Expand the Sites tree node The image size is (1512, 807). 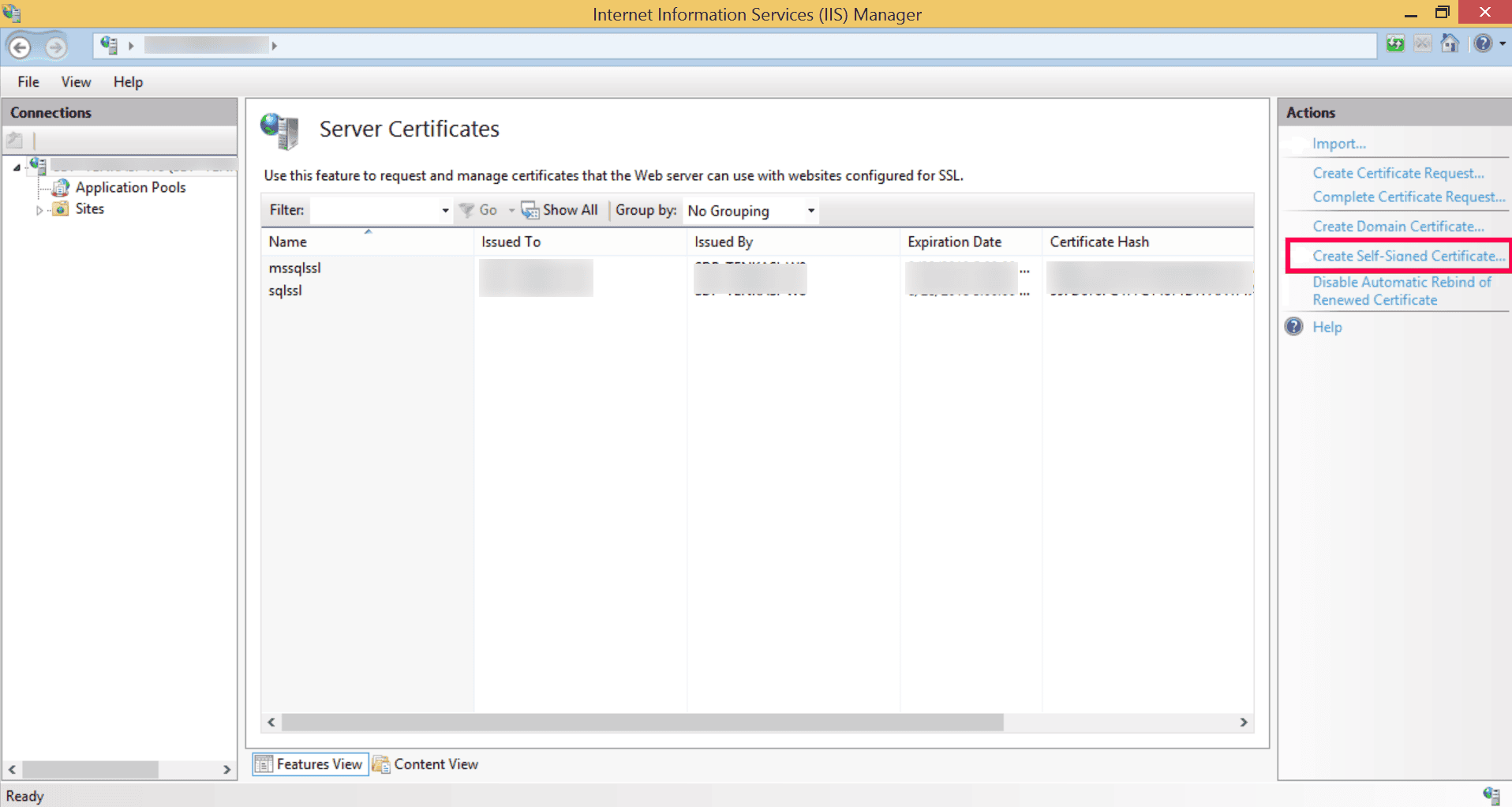pyautogui.click(x=39, y=208)
